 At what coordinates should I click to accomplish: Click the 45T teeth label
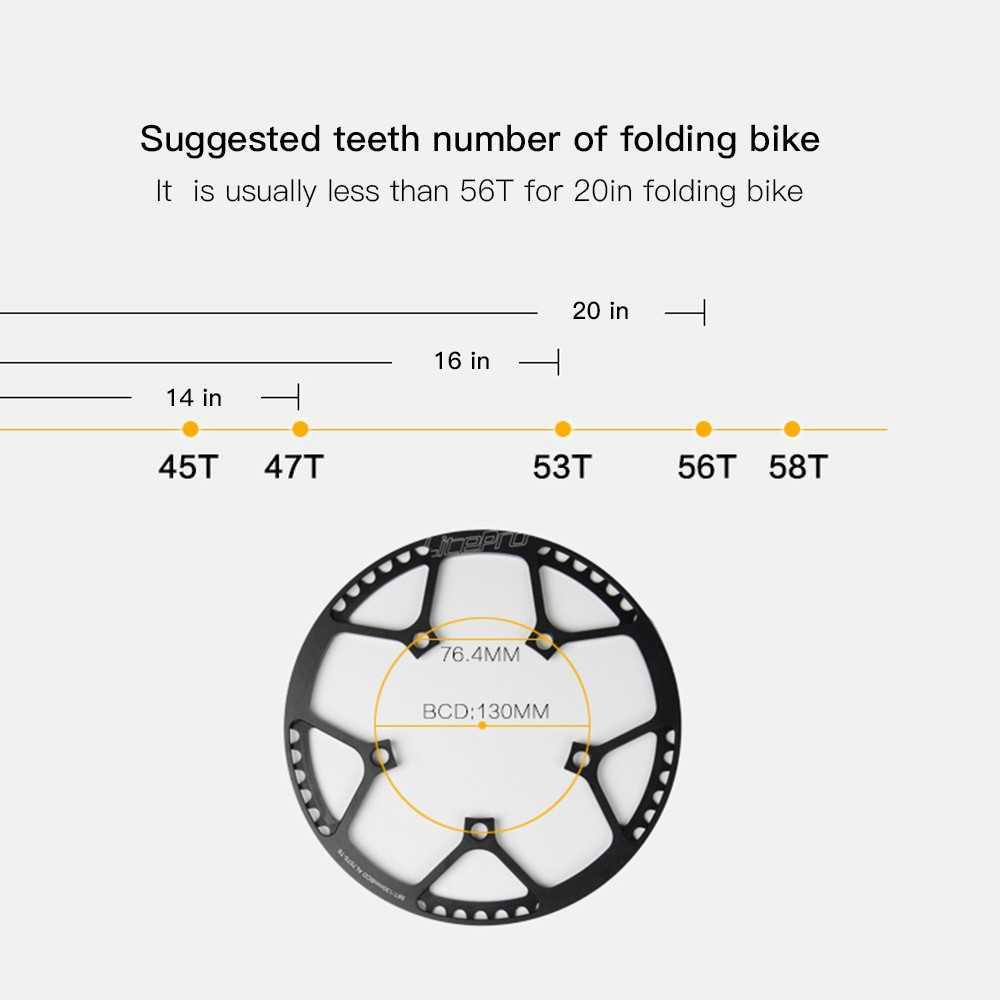click(x=187, y=467)
